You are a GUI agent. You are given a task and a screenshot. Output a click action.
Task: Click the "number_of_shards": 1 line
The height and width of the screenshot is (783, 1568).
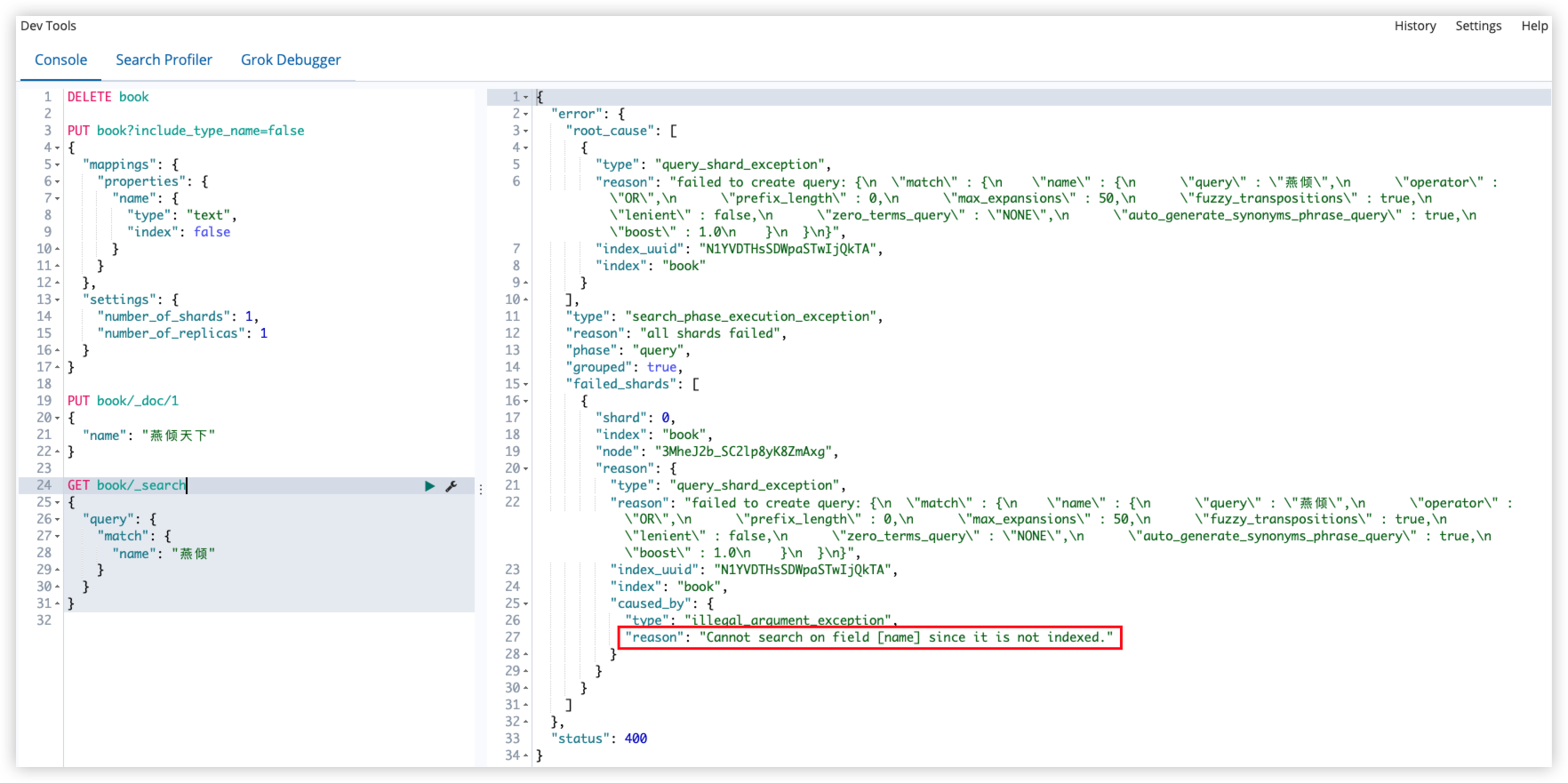point(178,316)
